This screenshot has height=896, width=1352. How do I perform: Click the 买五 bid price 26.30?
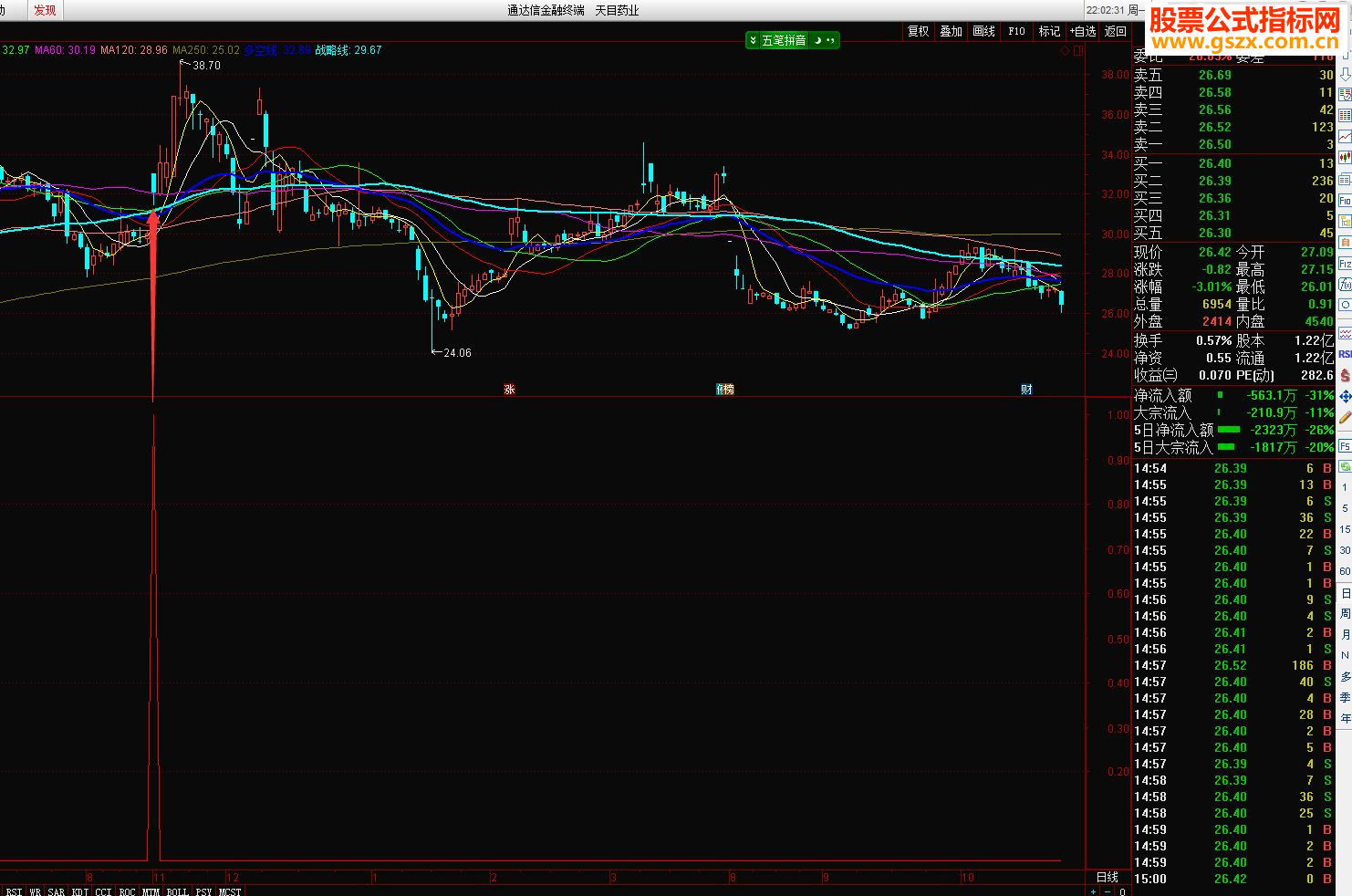[1214, 233]
